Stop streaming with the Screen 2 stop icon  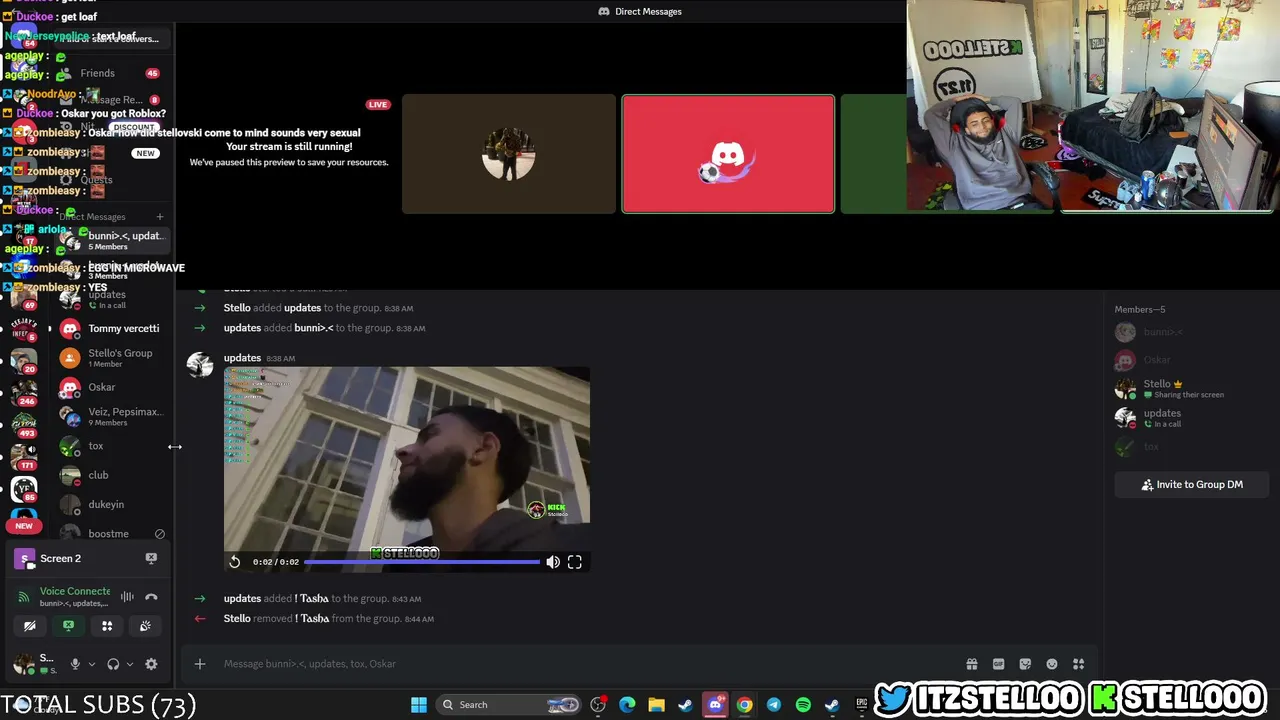pos(151,558)
